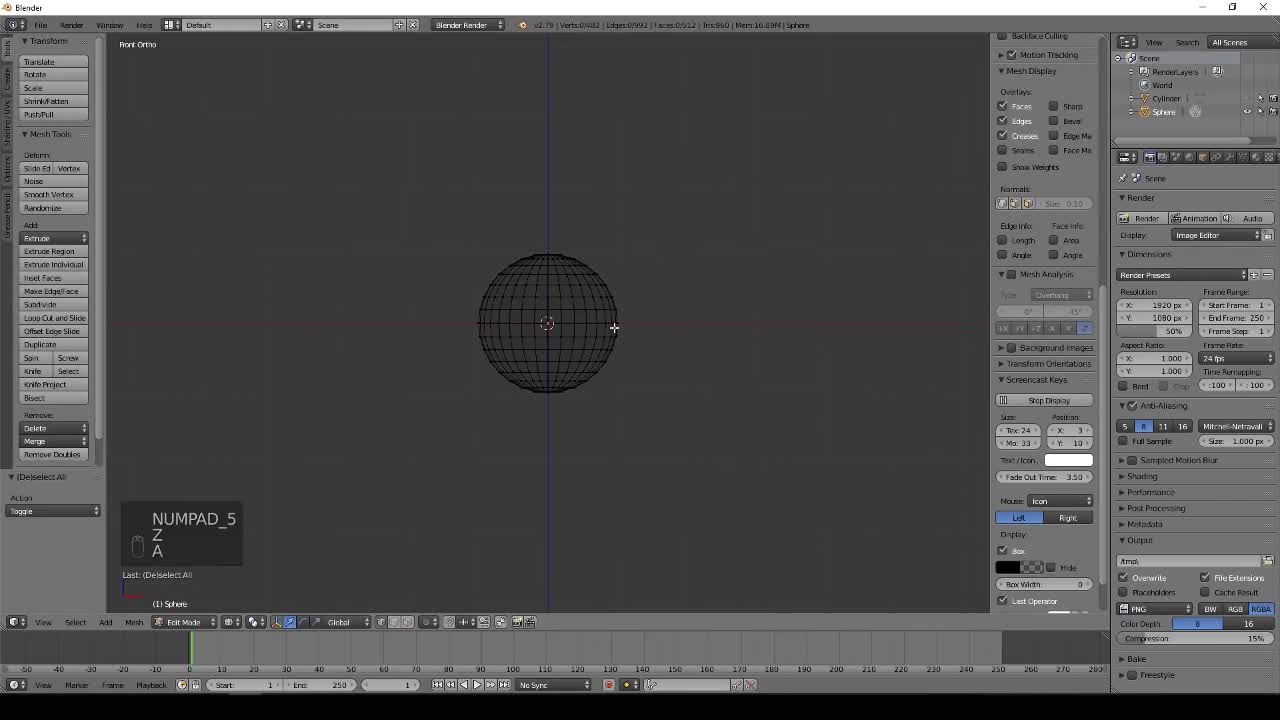Viewport: 1280px width, 720px height.
Task: Open the Material properties tab icon
Action: click(1256, 157)
